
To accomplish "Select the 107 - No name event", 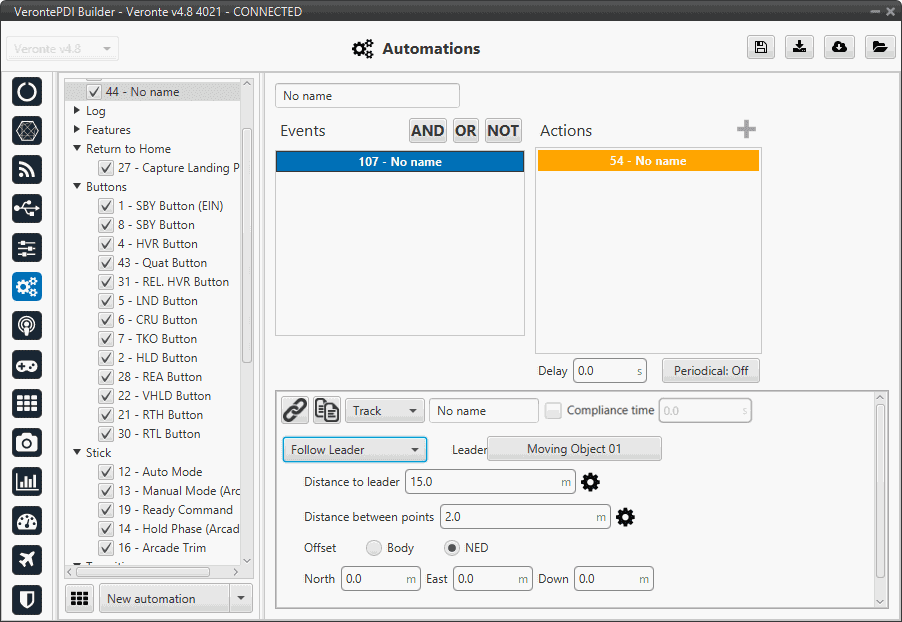I will click(399, 162).
